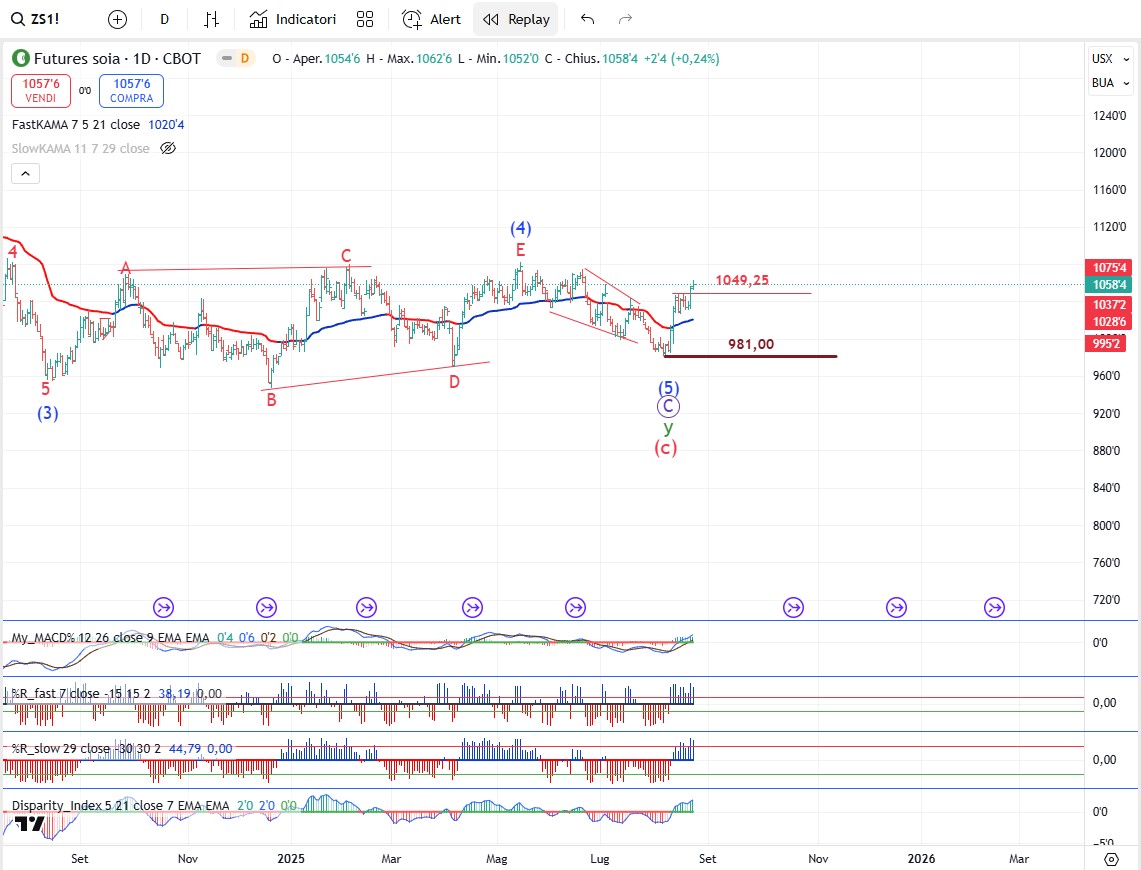Open the Alert creation menu
Screen dimensions: 1141x870
point(432,19)
